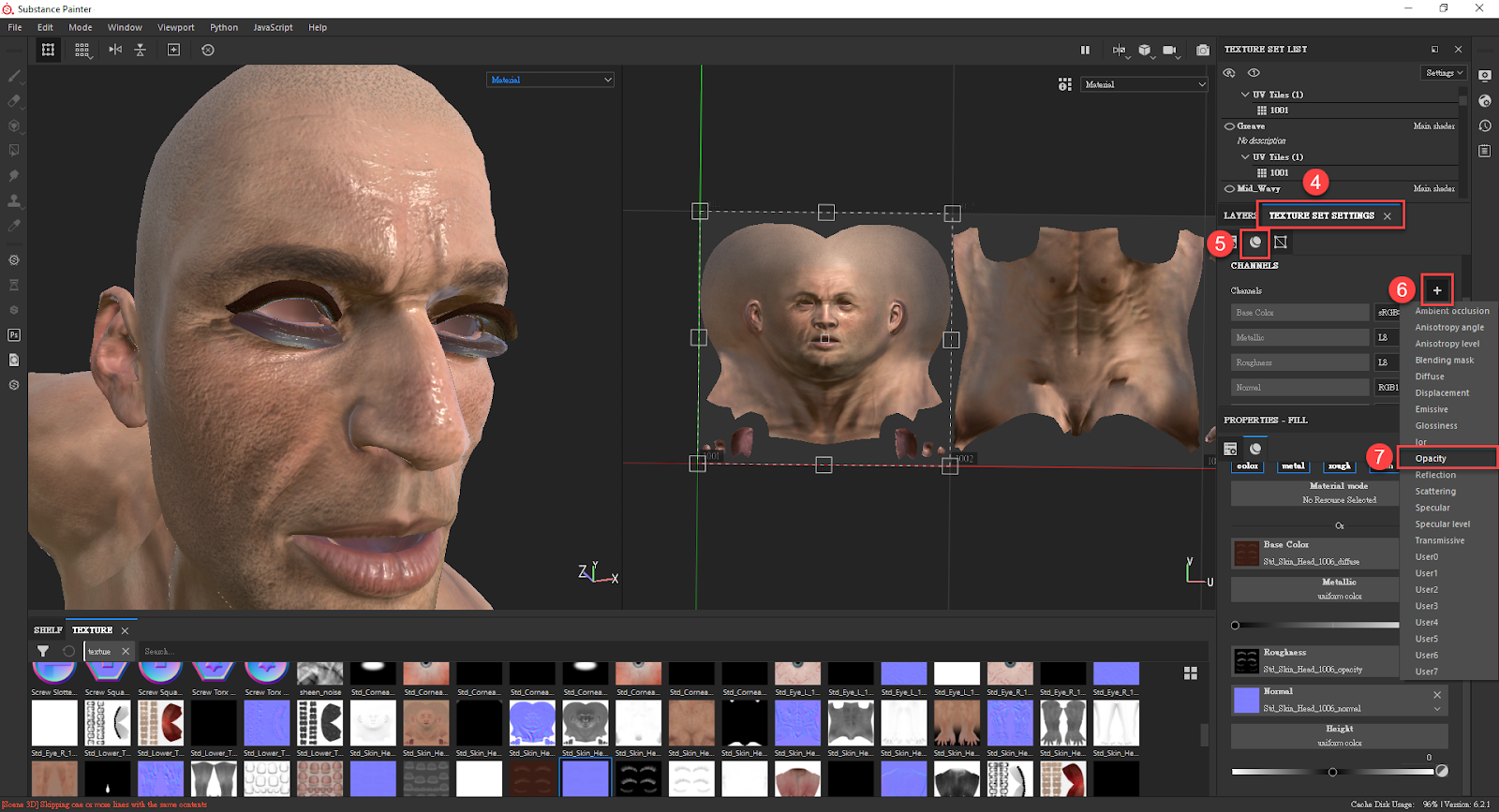Click the 3D cube view mode icon
Screen dimensions: 1499x812
[1145, 50]
